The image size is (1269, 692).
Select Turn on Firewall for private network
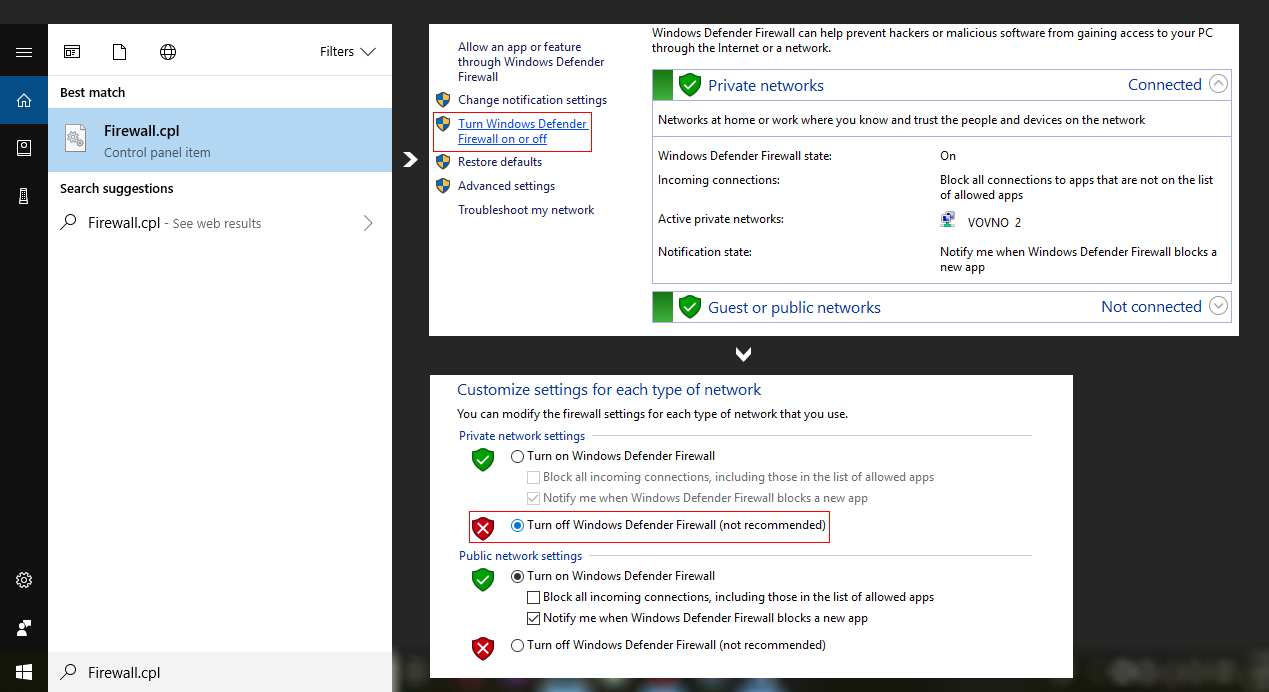point(517,456)
